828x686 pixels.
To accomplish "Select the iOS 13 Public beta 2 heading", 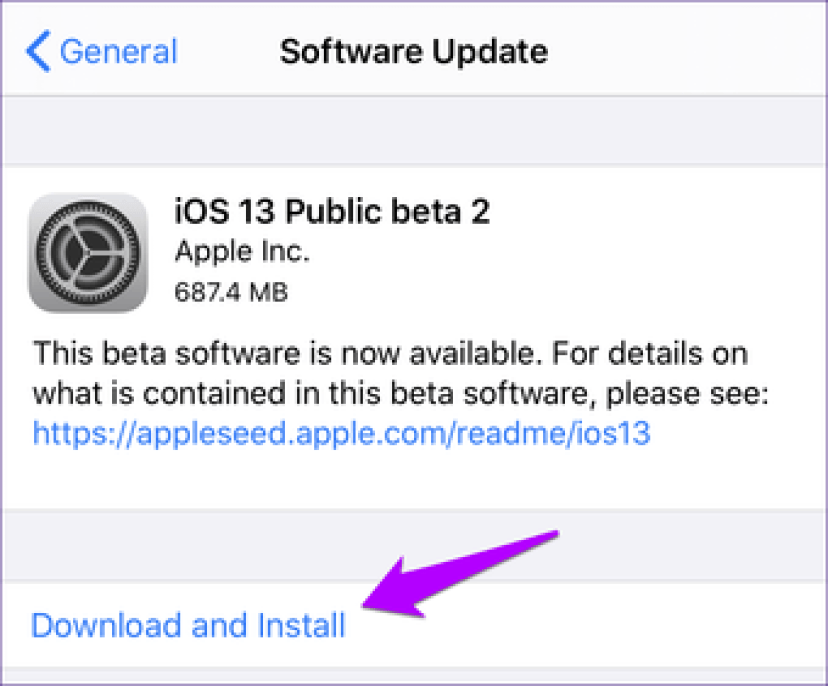I will click(333, 213).
